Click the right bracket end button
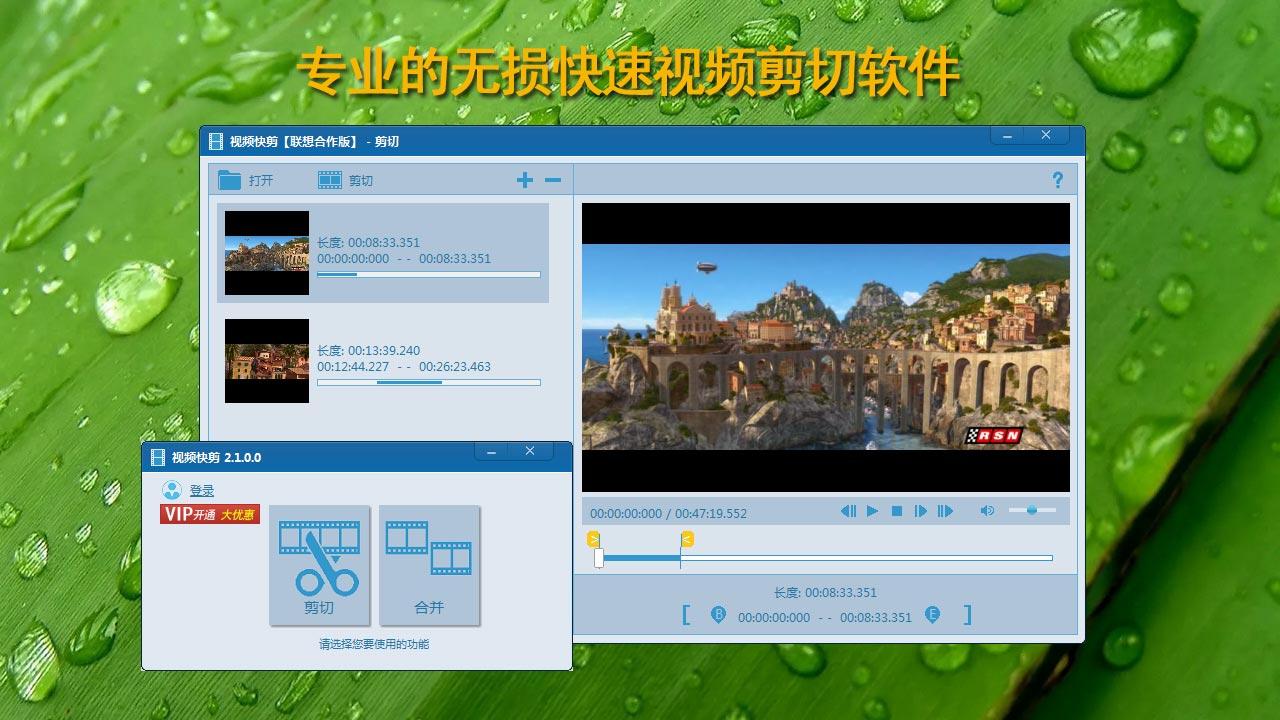The image size is (1280, 720). point(967,614)
